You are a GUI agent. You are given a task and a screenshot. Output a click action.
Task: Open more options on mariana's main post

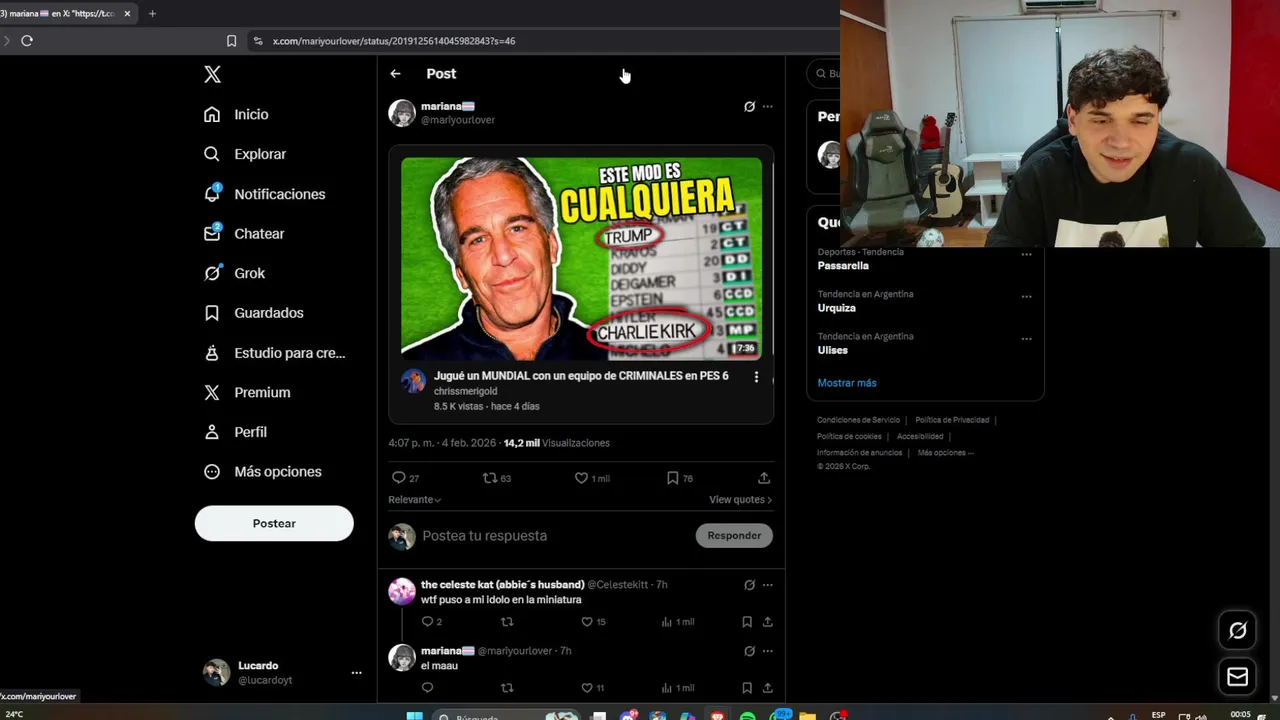(x=768, y=106)
